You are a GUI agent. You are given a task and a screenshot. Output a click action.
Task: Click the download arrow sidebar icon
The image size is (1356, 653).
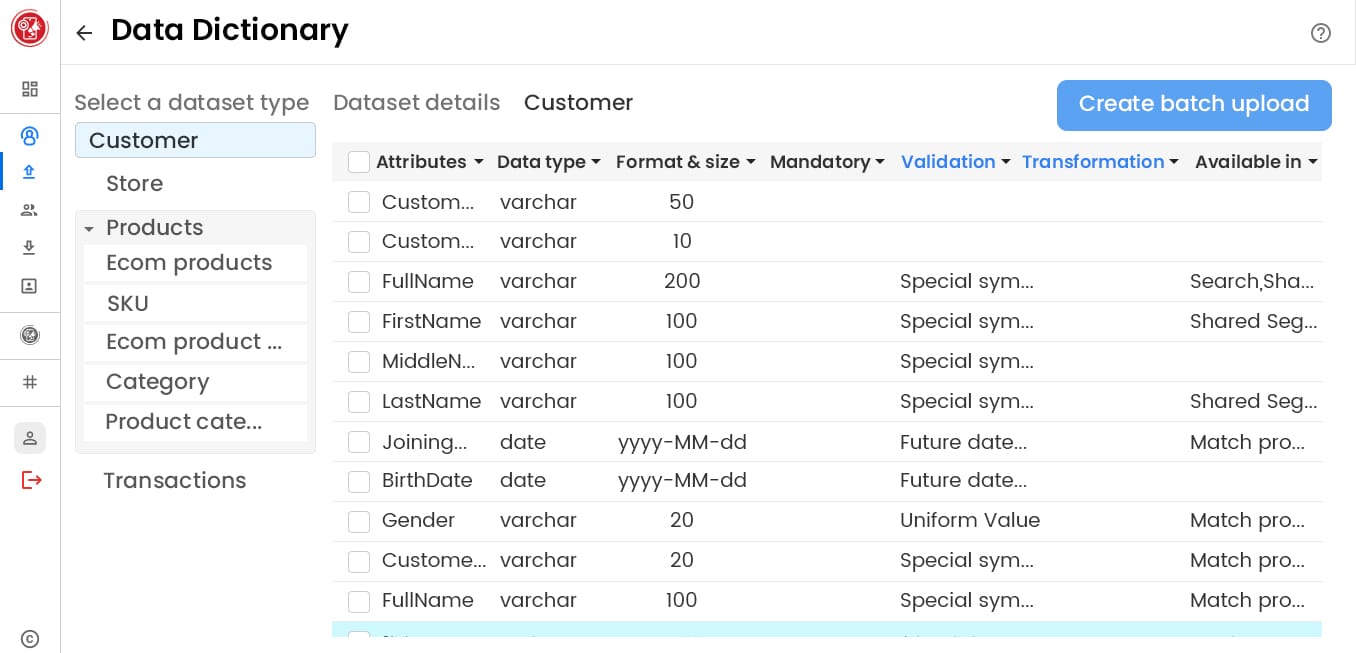29,247
